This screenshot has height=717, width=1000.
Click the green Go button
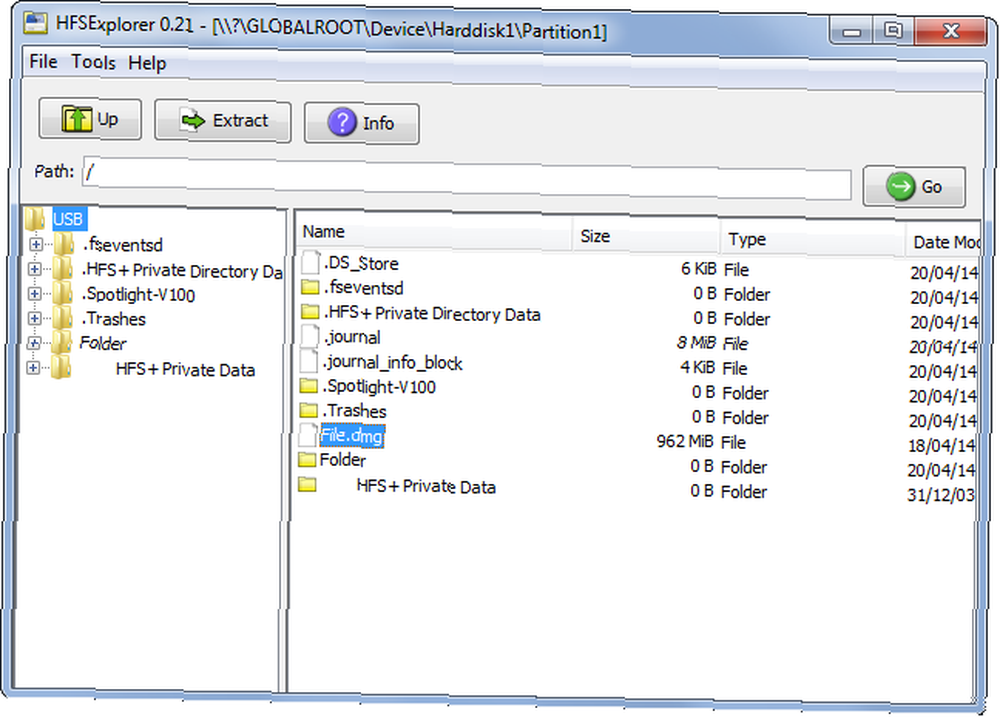coord(914,186)
